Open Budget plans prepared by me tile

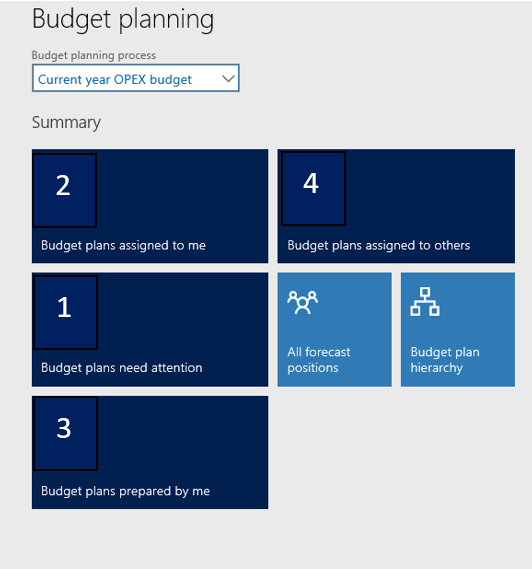click(150, 452)
